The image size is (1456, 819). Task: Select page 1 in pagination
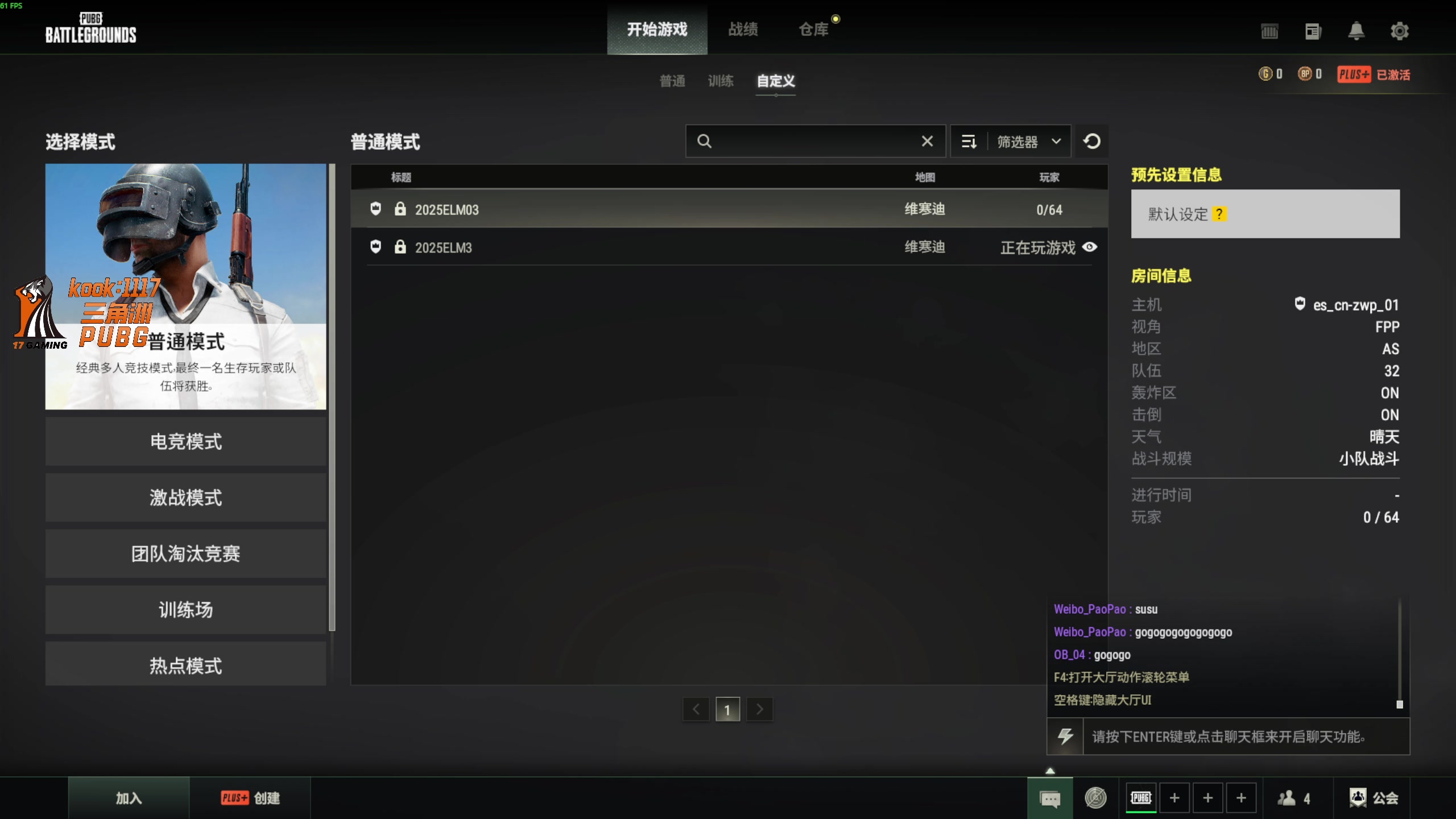727,709
